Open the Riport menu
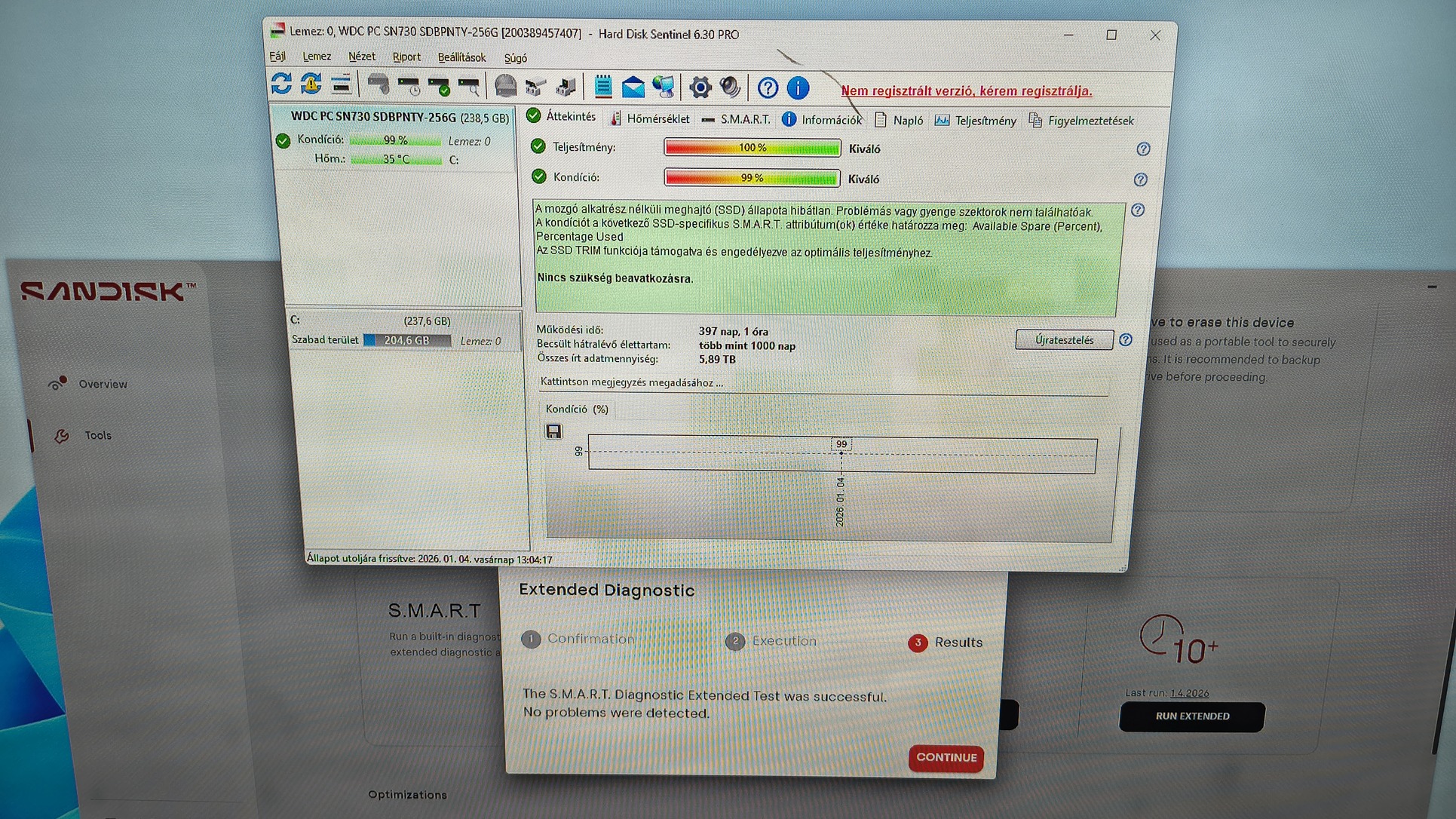The height and width of the screenshot is (819, 1456). [406, 57]
